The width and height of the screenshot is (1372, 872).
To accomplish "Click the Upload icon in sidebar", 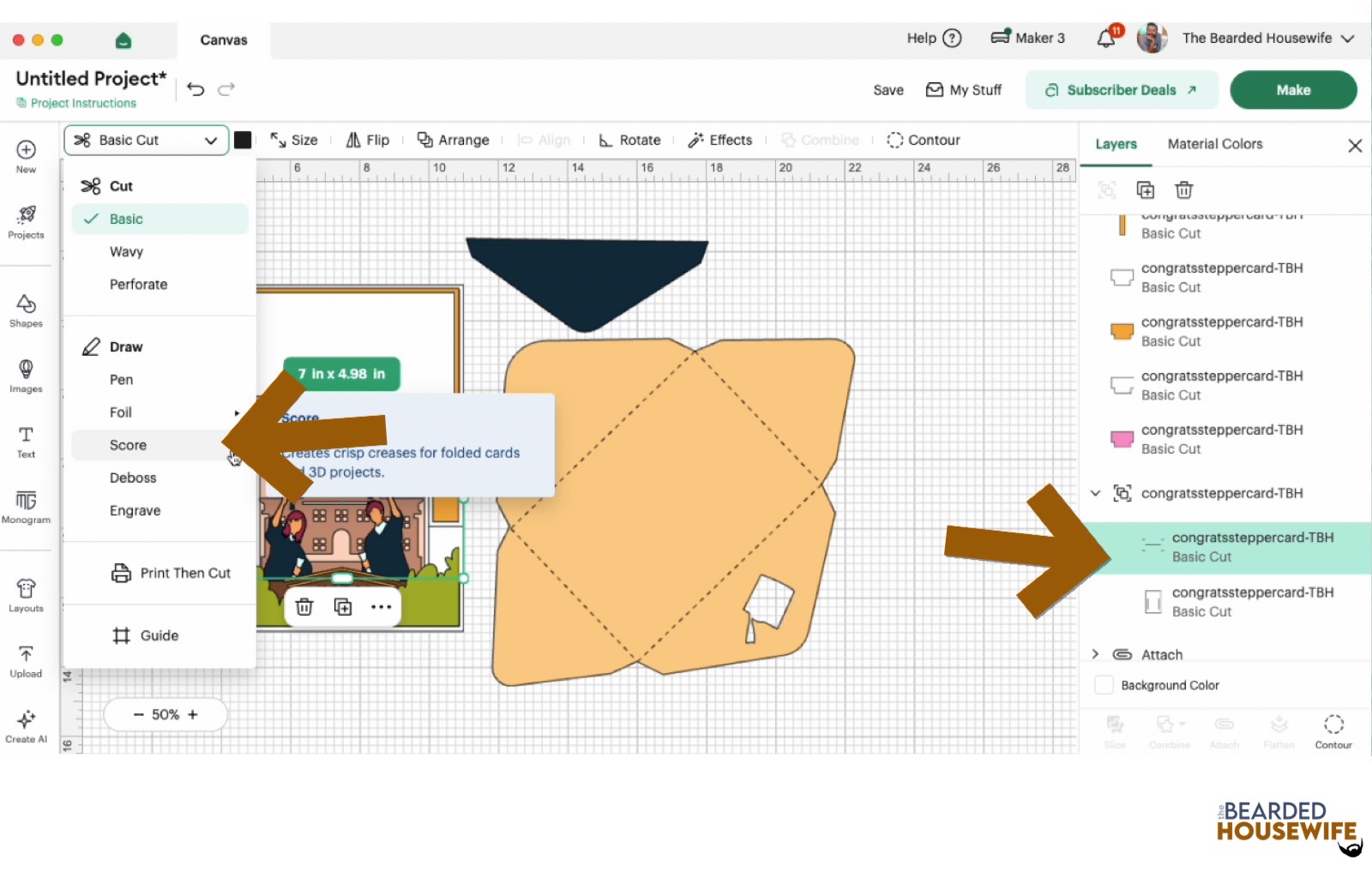I will [26, 662].
